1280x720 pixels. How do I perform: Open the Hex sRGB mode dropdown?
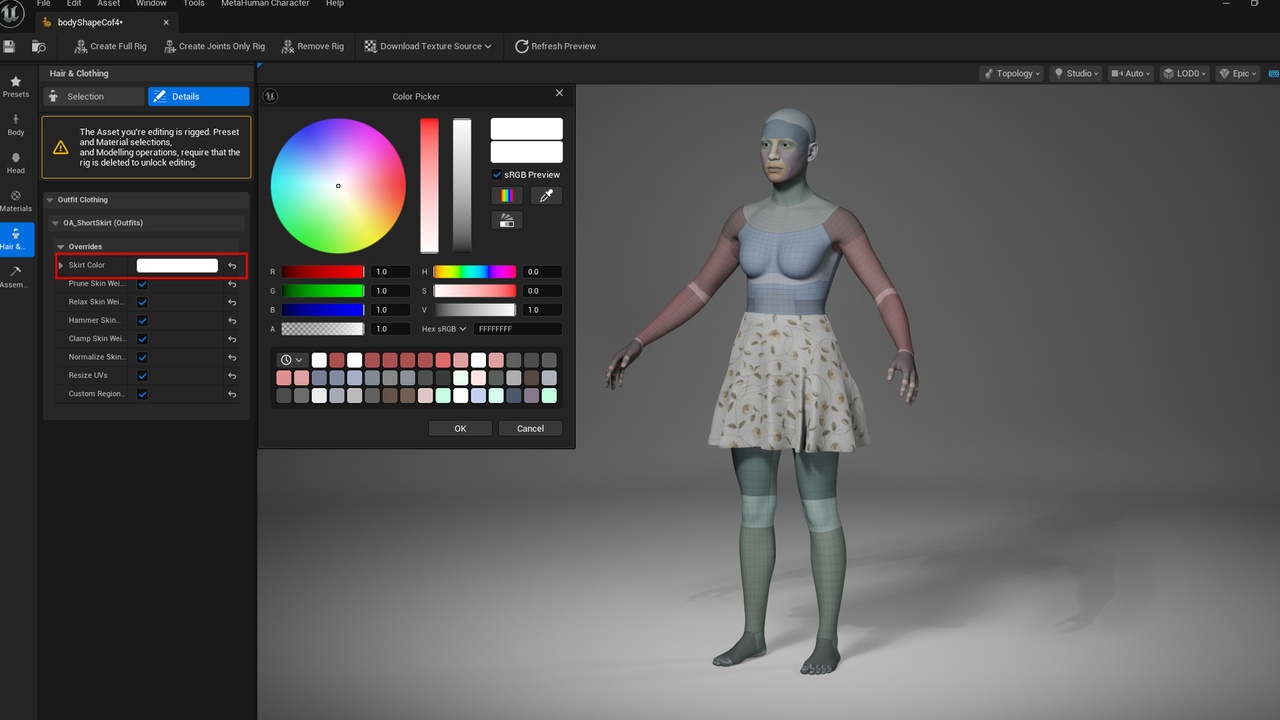(x=444, y=329)
